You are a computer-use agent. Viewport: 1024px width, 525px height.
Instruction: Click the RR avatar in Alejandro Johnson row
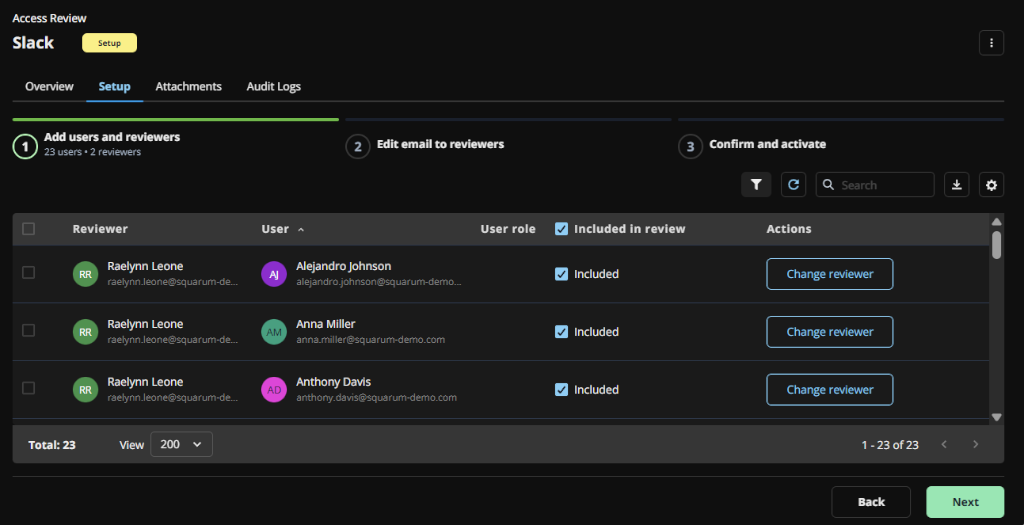point(85,274)
